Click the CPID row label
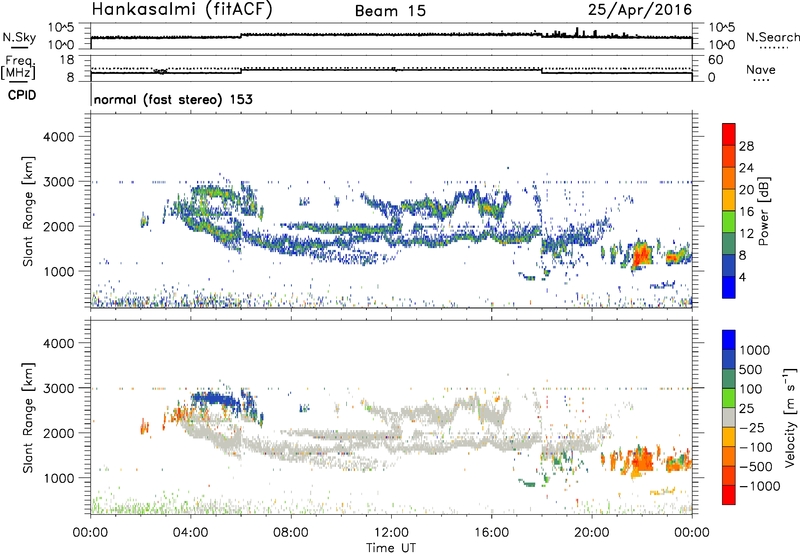 pyautogui.click(x=22, y=95)
